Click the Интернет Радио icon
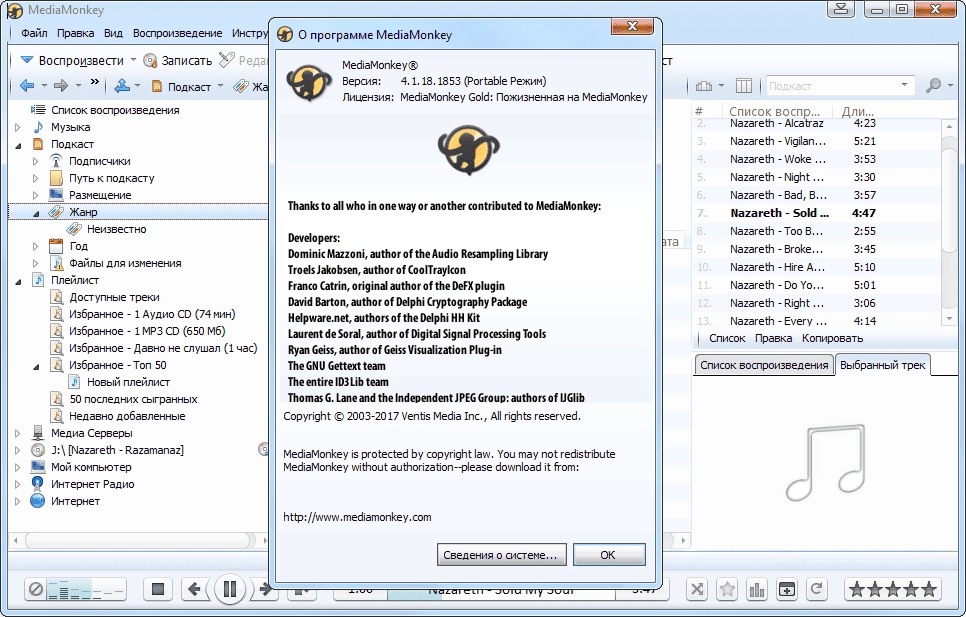 point(38,484)
